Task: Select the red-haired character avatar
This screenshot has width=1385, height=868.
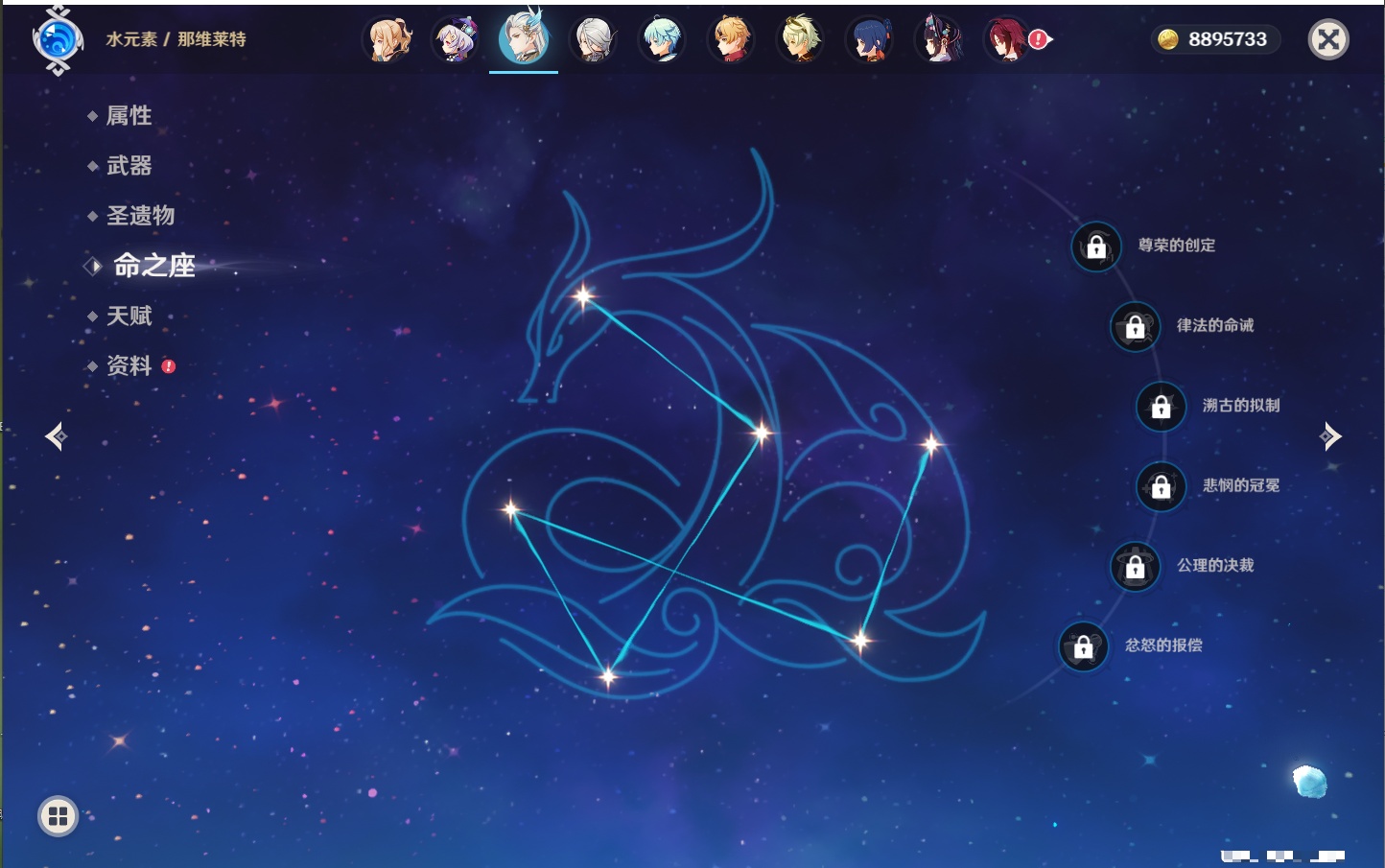Action: click(x=1007, y=40)
